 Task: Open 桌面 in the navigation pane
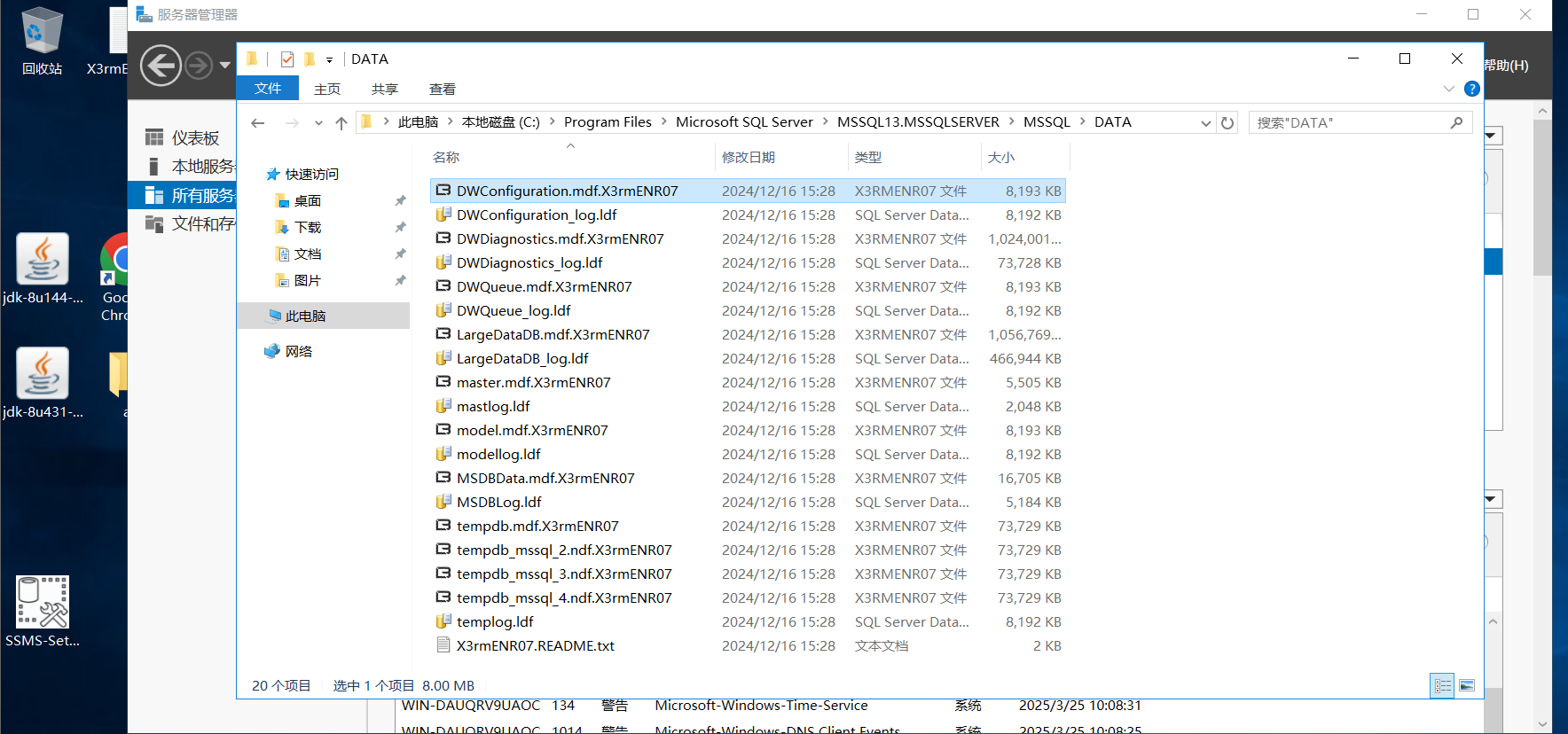308,201
